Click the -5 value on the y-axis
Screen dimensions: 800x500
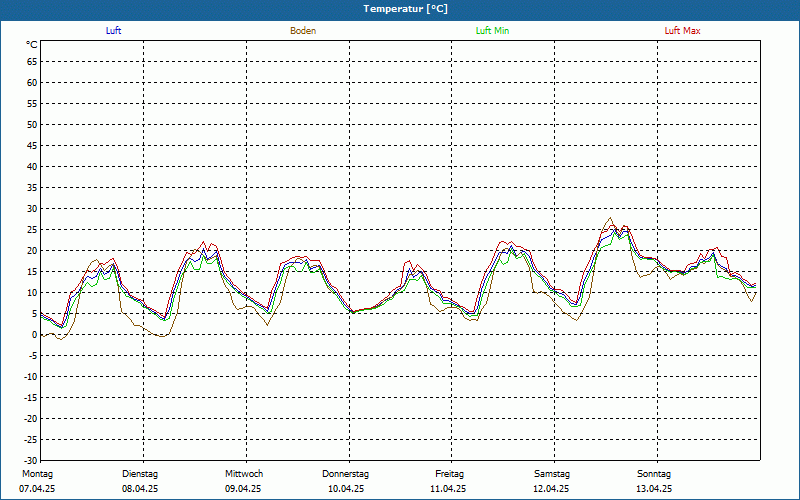(x=33, y=356)
